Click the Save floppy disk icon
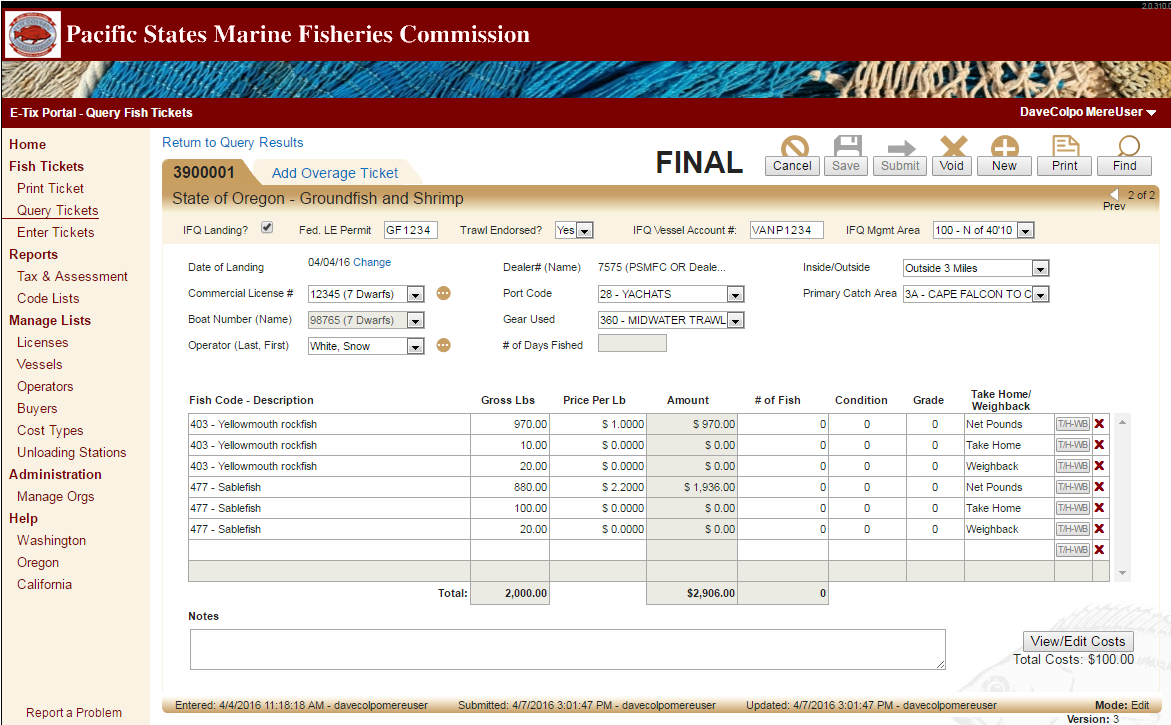The height and width of the screenshot is (725, 1171). [x=848, y=146]
